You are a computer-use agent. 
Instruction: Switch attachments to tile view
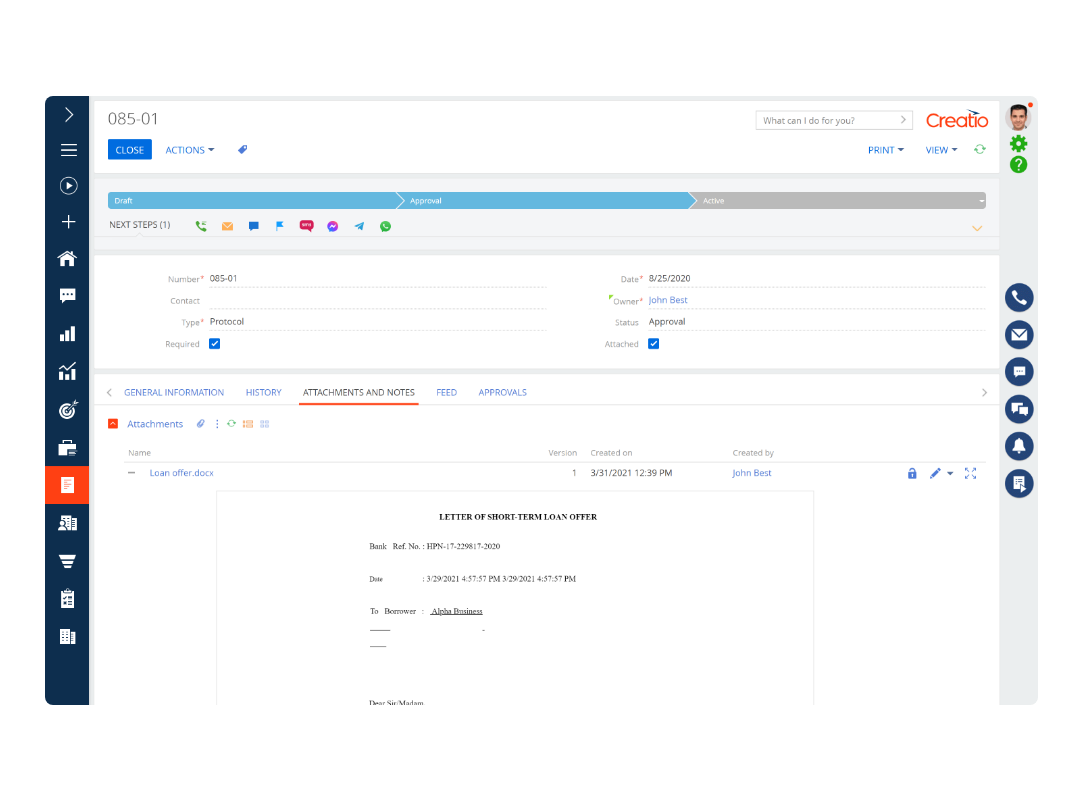265,424
